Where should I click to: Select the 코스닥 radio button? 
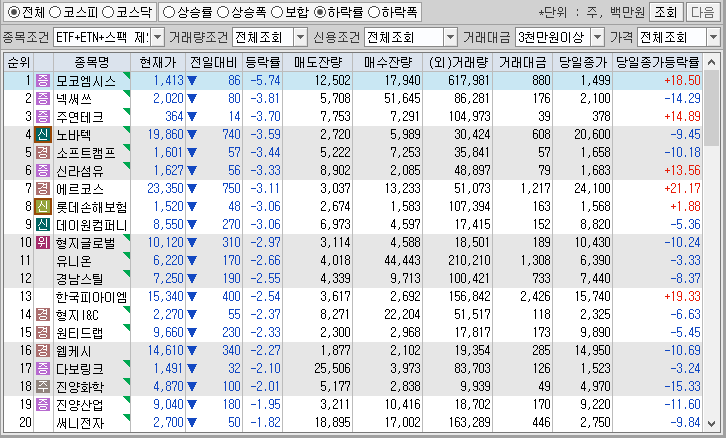coord(107,13)
